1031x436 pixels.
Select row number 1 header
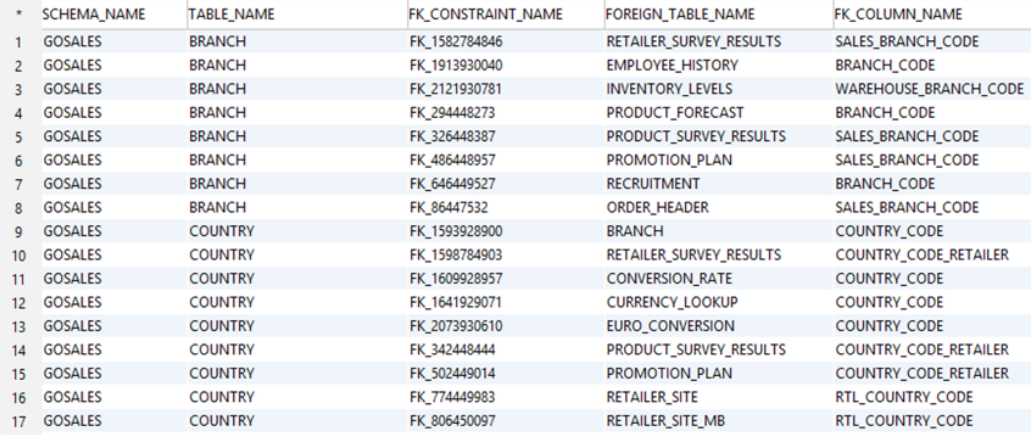pos(20,42)
